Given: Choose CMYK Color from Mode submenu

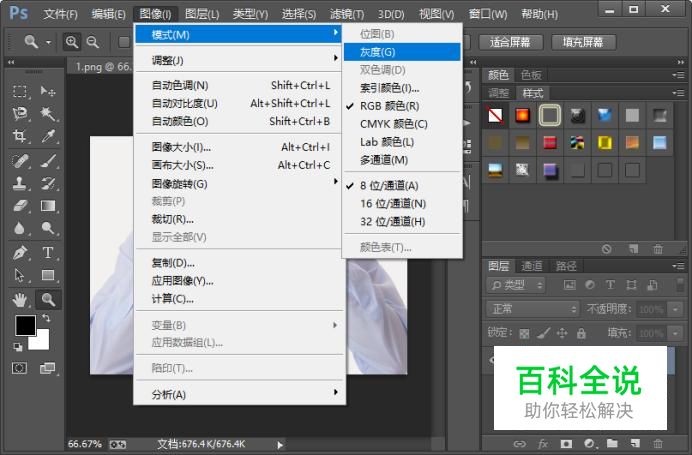Looking at the screenshot, I should click(402, 124).
